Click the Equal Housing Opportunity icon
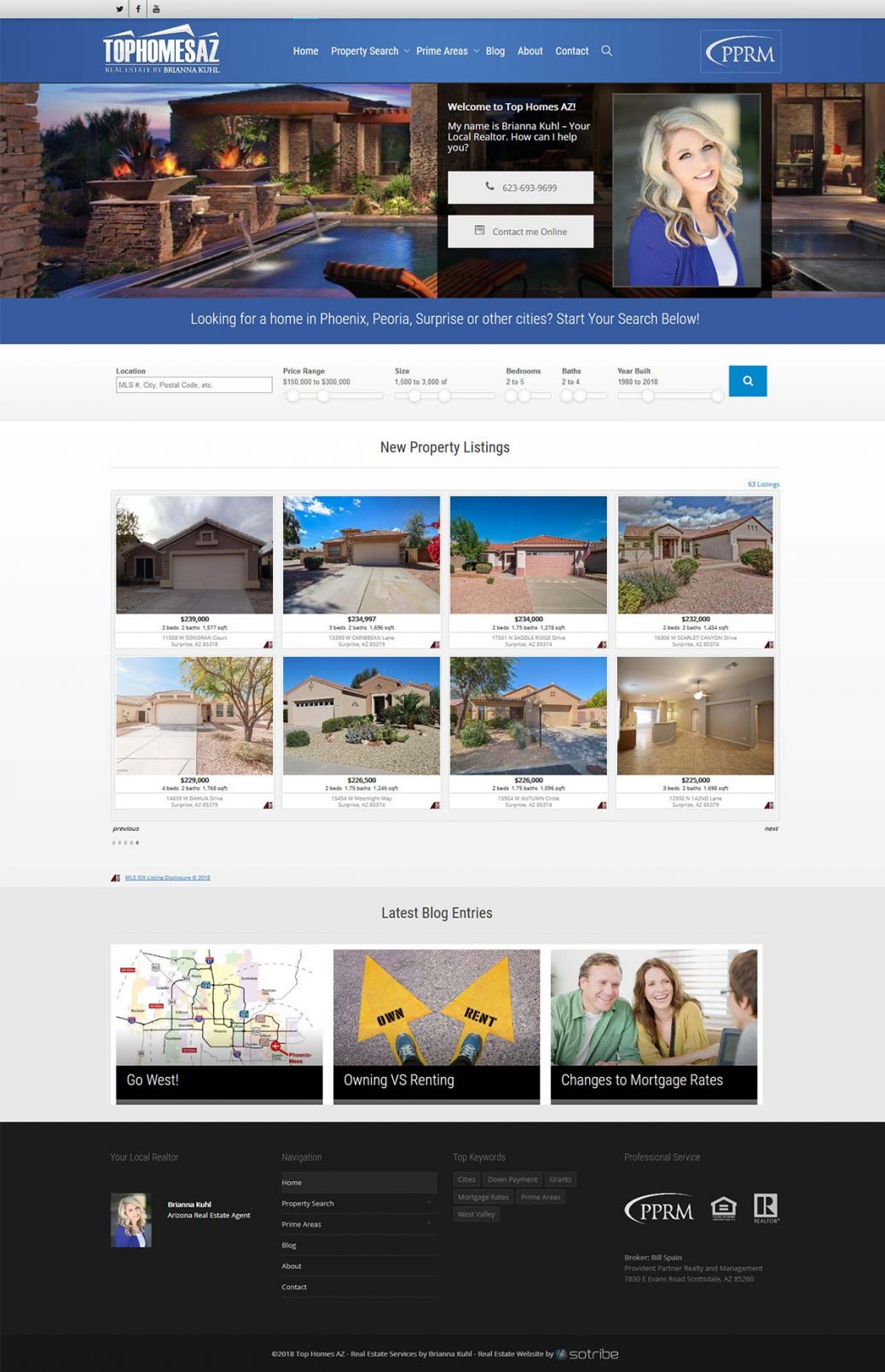This screenshot has height=1372, width=885. [723, 1208]
